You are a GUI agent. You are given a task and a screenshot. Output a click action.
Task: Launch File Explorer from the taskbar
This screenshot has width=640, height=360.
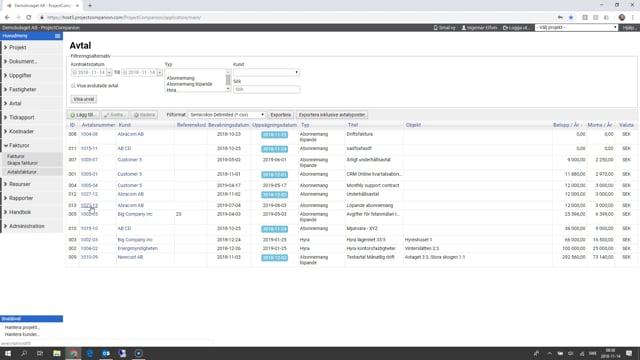click(57, 353)
